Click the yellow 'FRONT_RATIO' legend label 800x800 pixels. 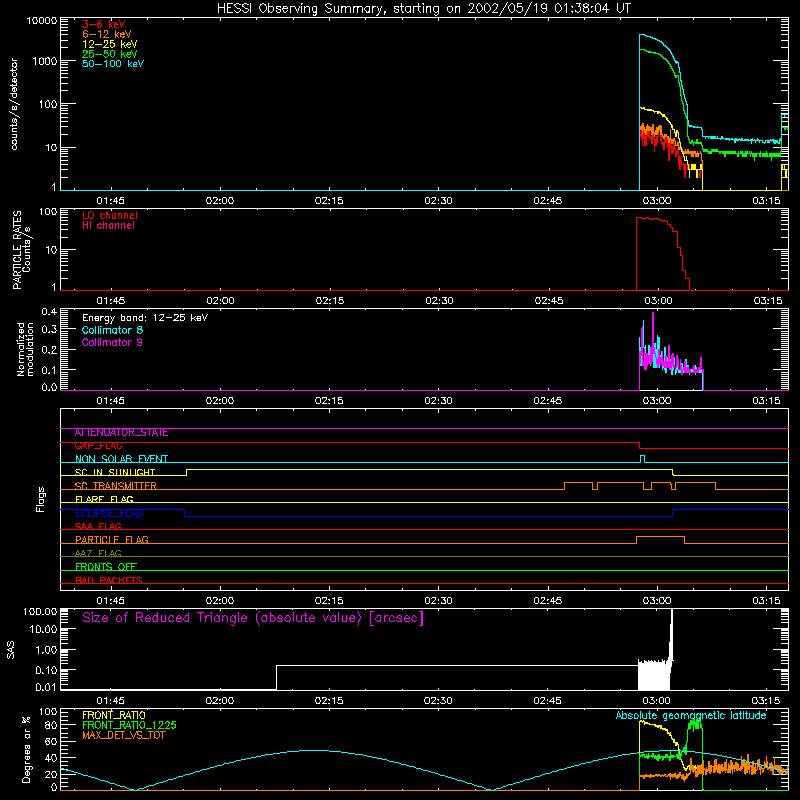114,715
